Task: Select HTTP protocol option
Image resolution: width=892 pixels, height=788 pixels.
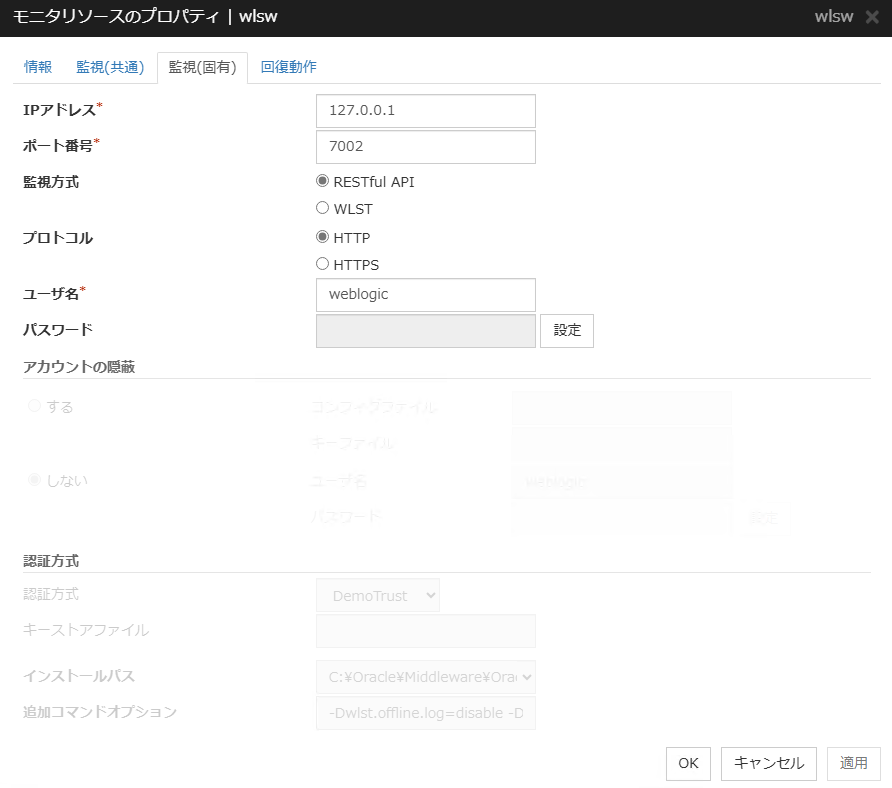Action: (x=322, y=237)
